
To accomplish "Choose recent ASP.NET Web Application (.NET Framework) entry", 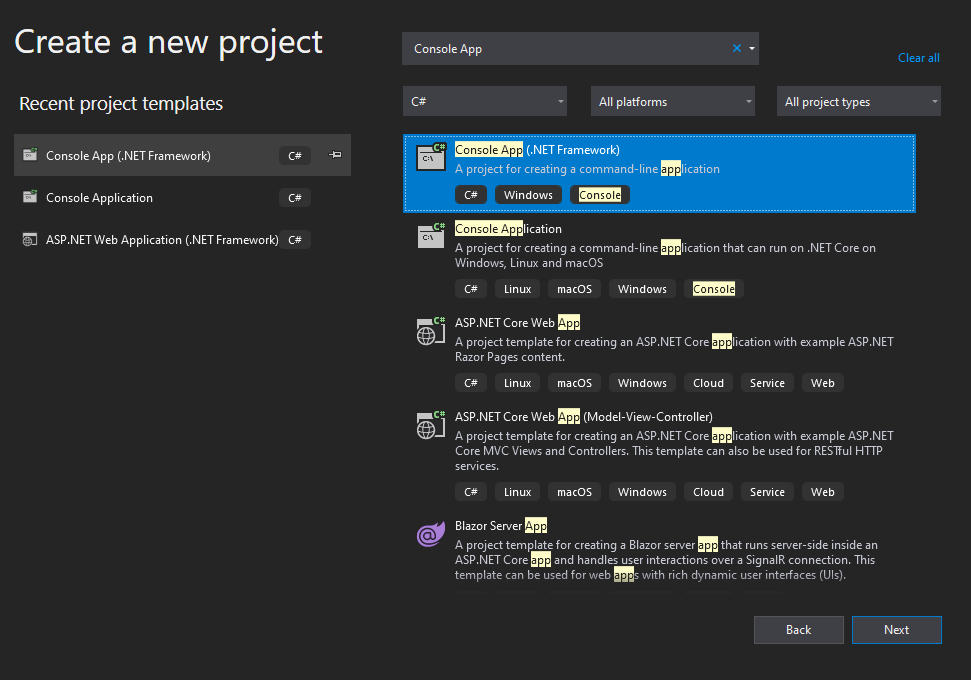I will pyautogui.click(x=182, y=240).
